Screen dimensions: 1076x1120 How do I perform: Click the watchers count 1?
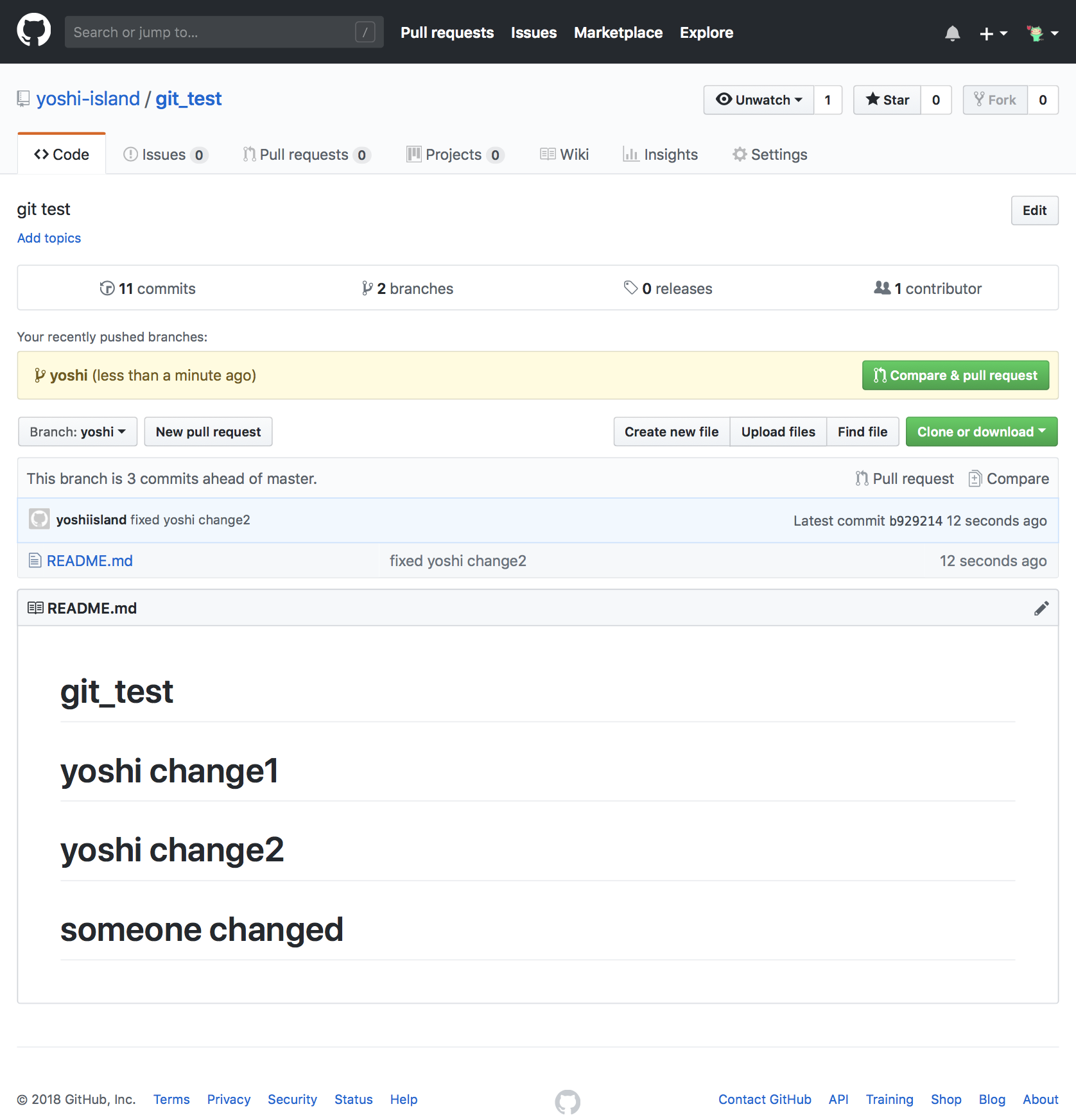click(x=828, y=100)
